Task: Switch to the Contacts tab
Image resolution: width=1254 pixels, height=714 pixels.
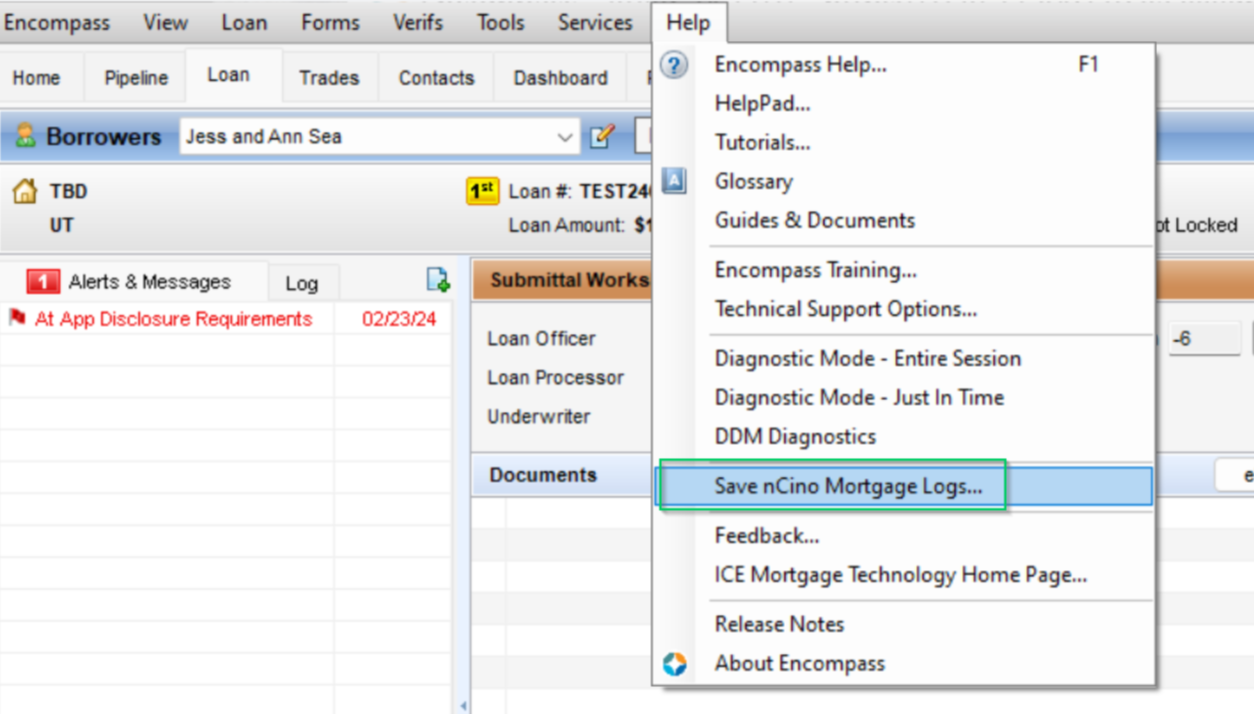Action: pos(436,78)
